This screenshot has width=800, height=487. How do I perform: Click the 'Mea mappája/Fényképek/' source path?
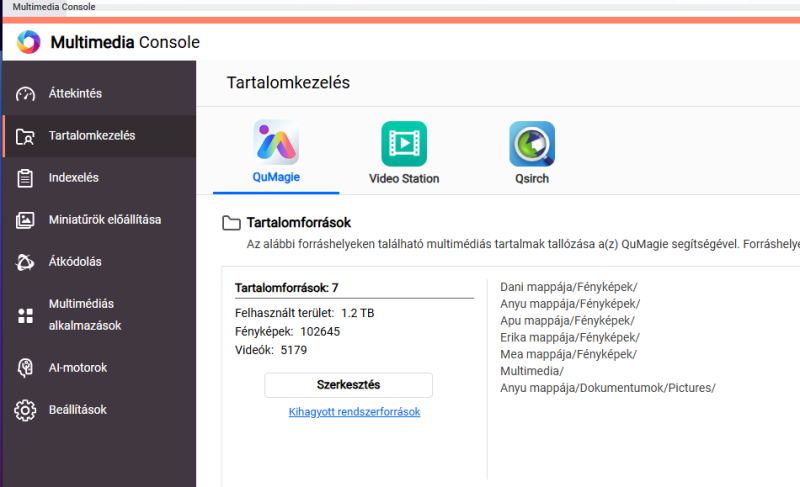pyautogui.click(x=568, y=354)
